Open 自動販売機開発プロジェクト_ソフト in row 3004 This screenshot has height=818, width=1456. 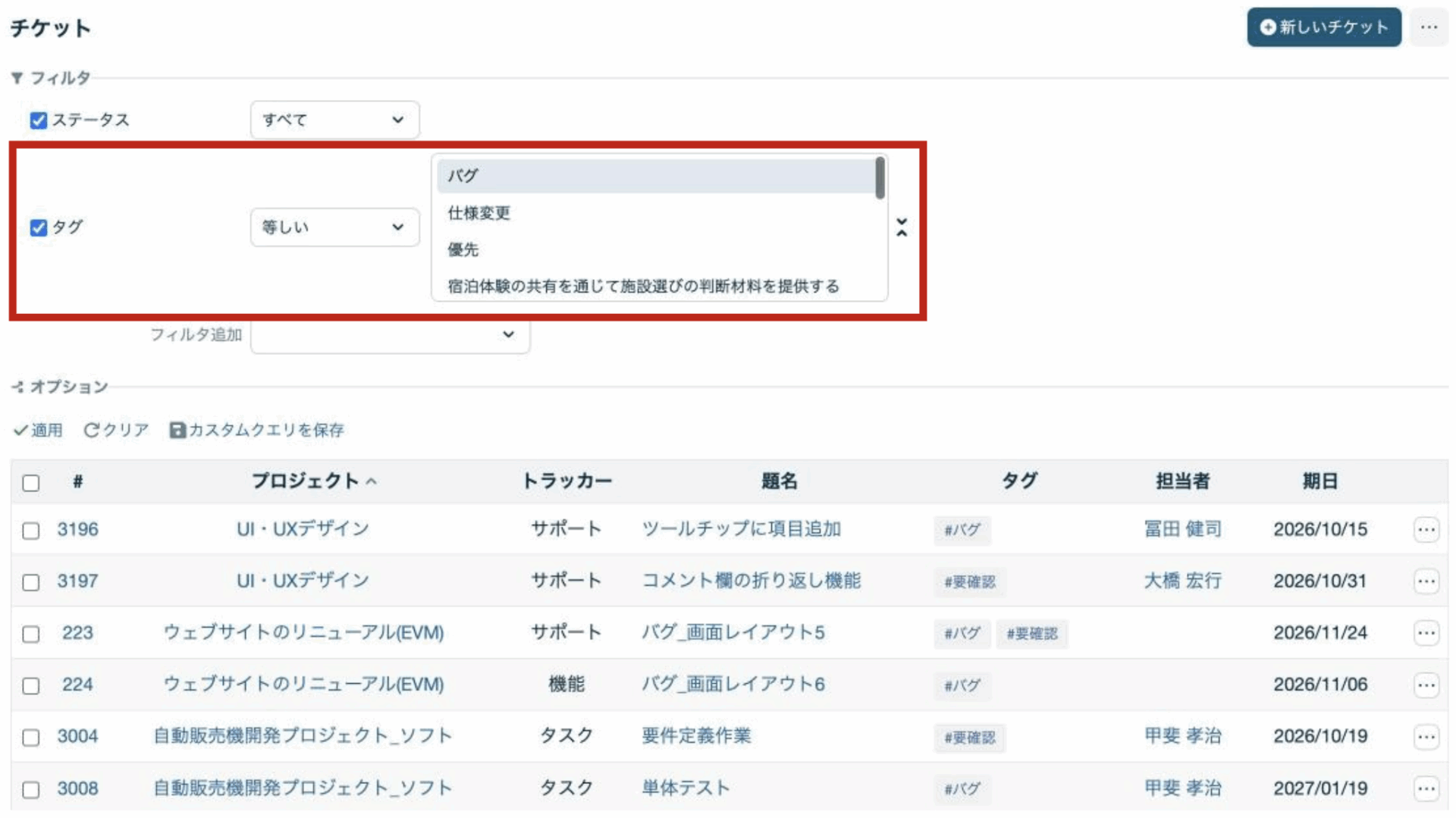303,736
